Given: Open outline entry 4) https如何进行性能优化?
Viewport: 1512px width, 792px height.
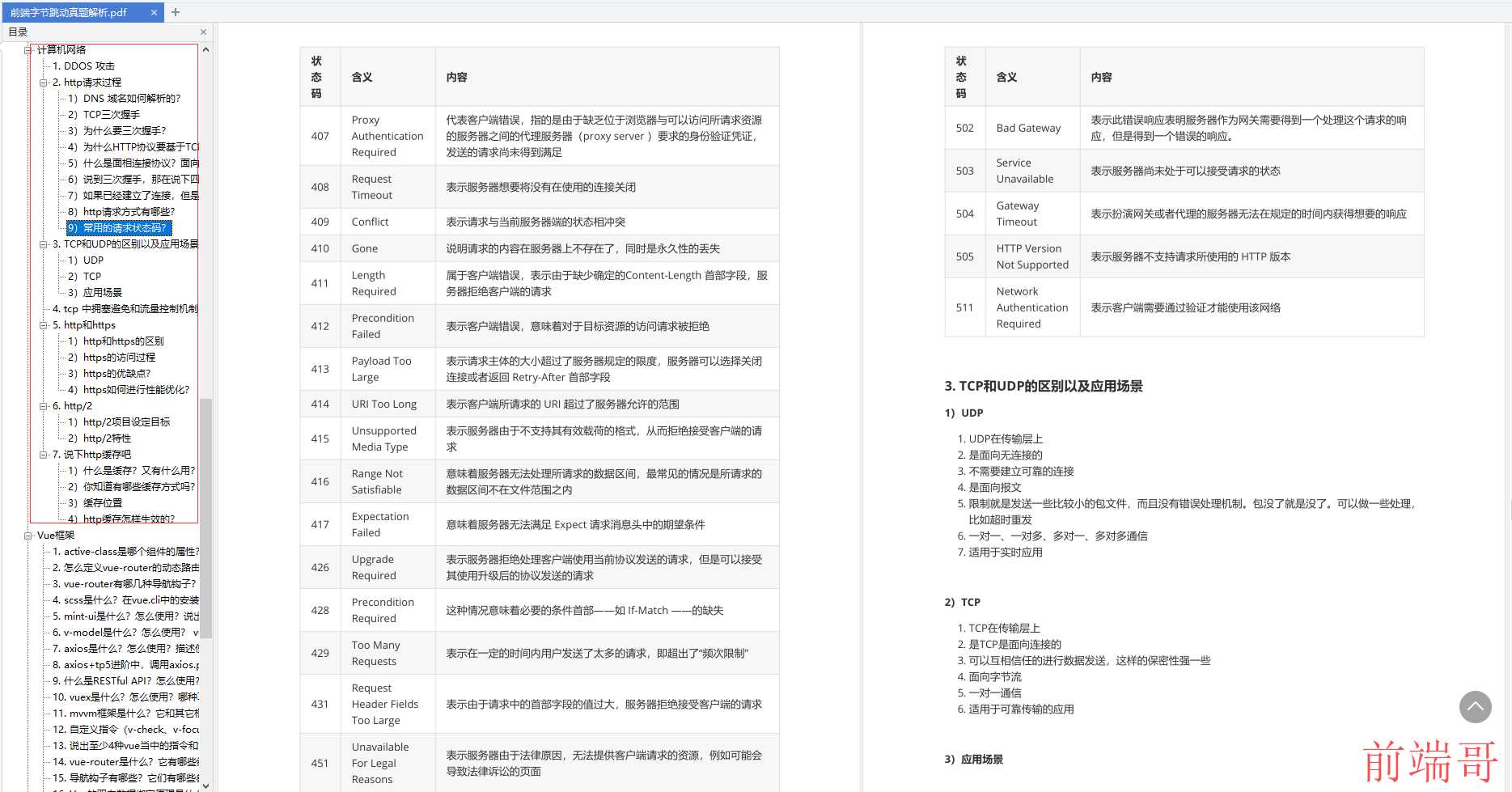Looking at the screenshot, I should point(129,390).
